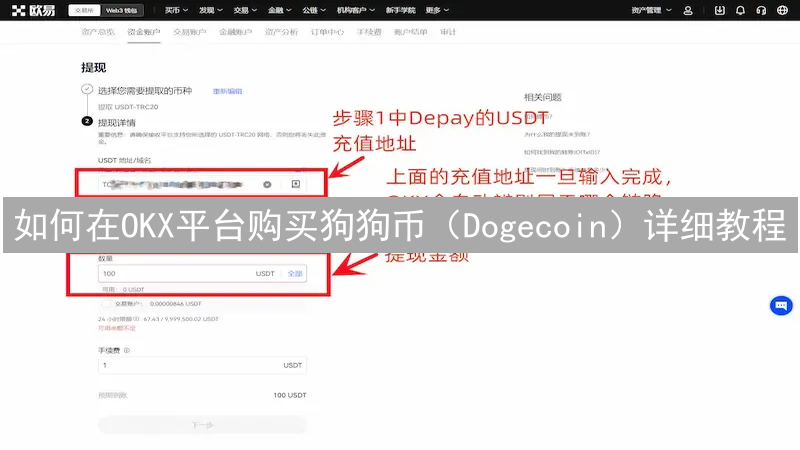Click the 提现详情 step heading
800x450 pixels.
click(x=117, y=123)
